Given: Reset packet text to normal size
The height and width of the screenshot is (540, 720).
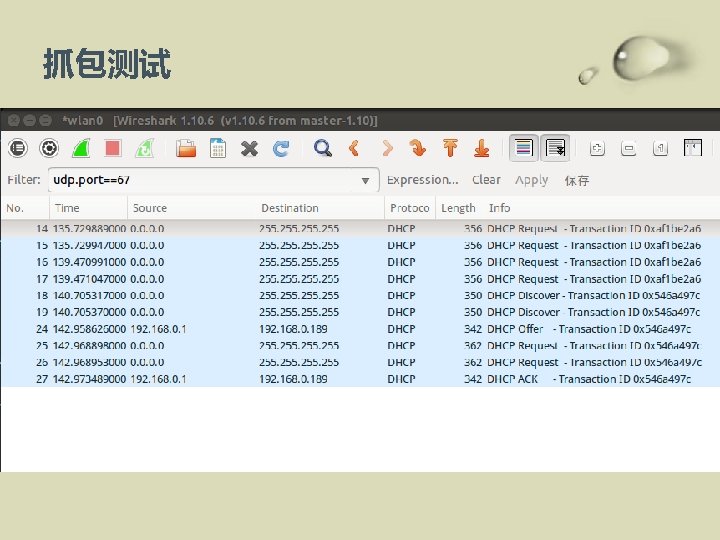Looking at the screenshot, I should click(x=660, y=148).
